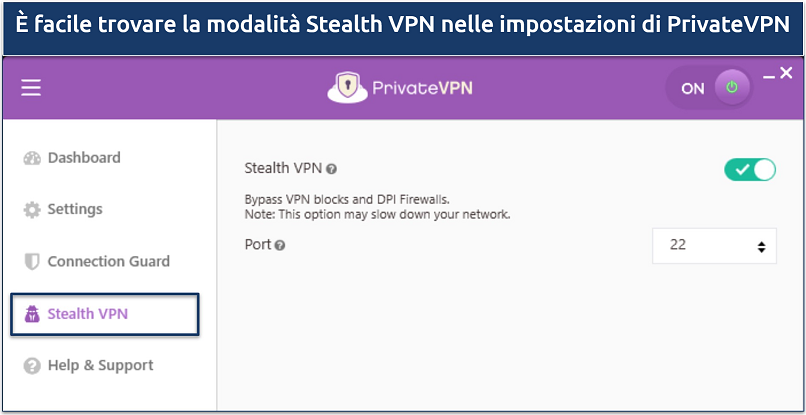Screen dimensions: 806x415
Task: Go to the Dashboard section
Action: pos(84,158)
